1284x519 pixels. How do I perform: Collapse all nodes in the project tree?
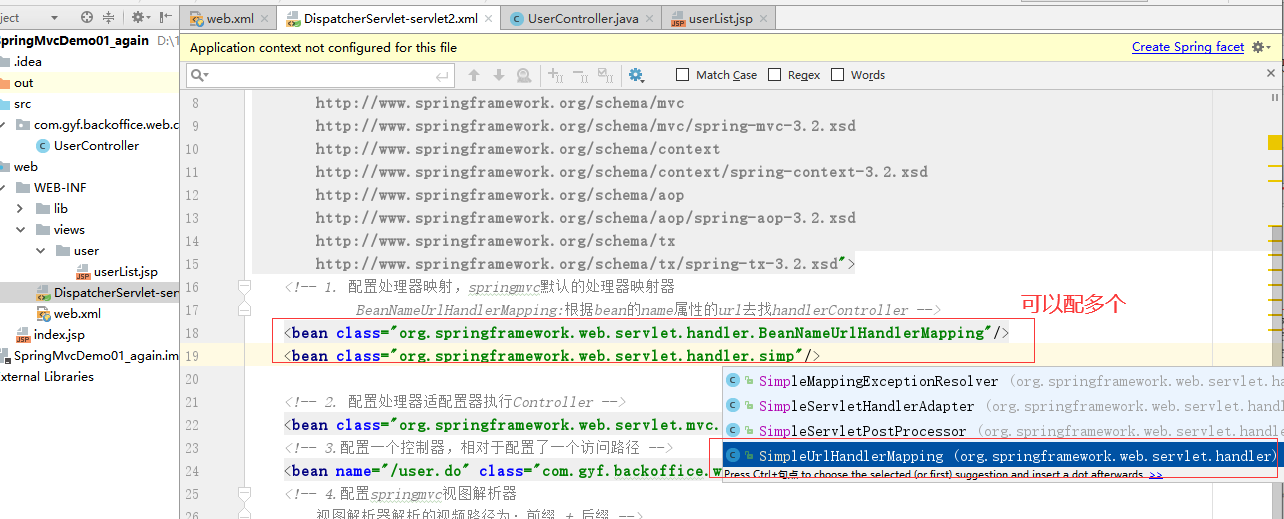[x=109, y=18]
